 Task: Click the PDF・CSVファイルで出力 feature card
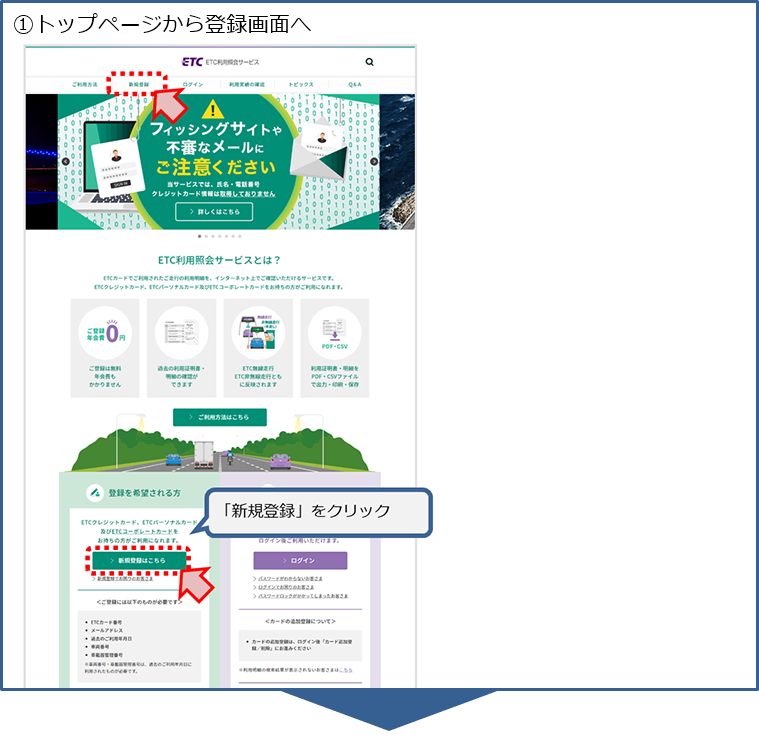pos(334,348)
